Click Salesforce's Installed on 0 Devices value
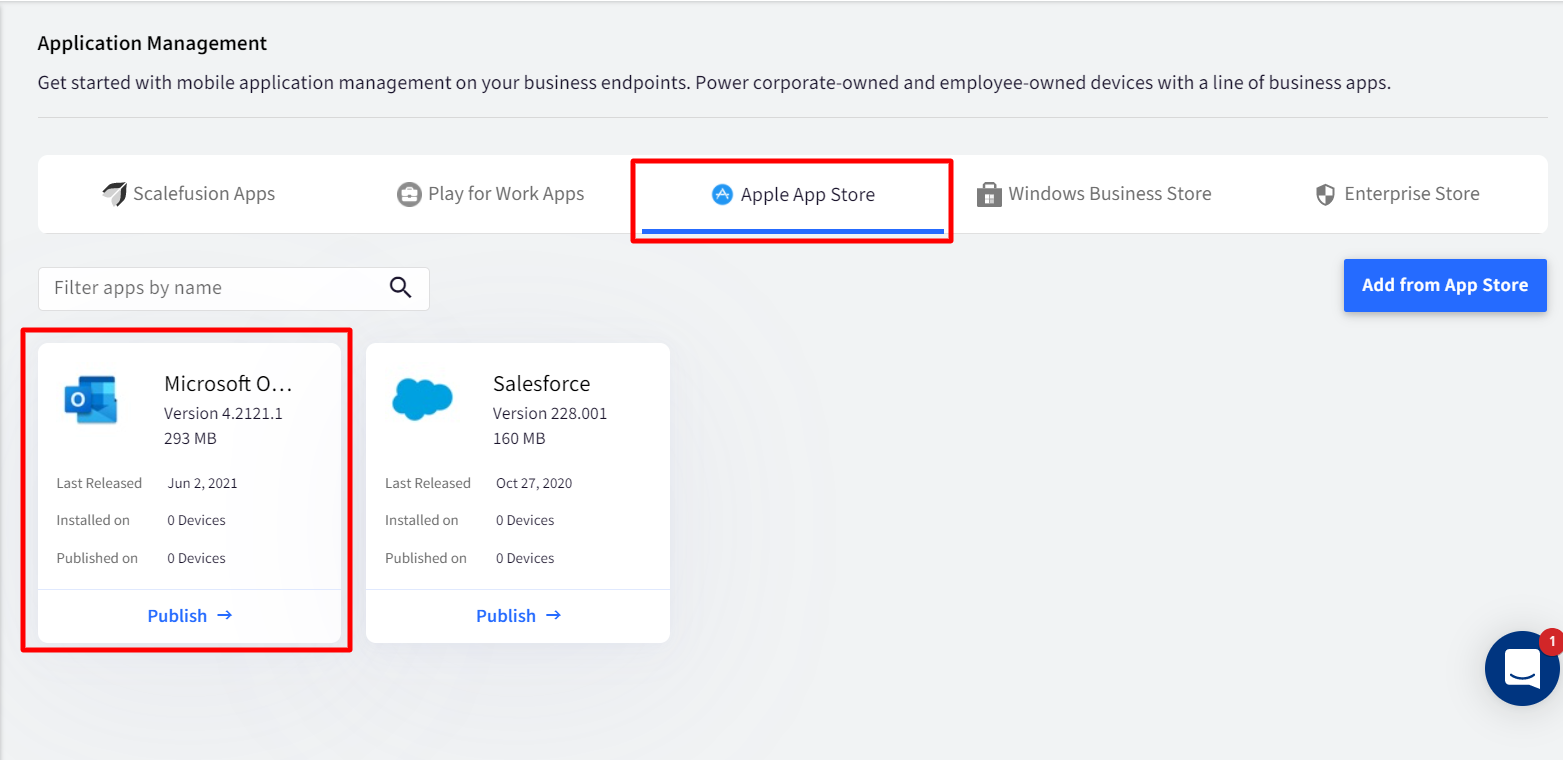 click(x=525, y=520)
